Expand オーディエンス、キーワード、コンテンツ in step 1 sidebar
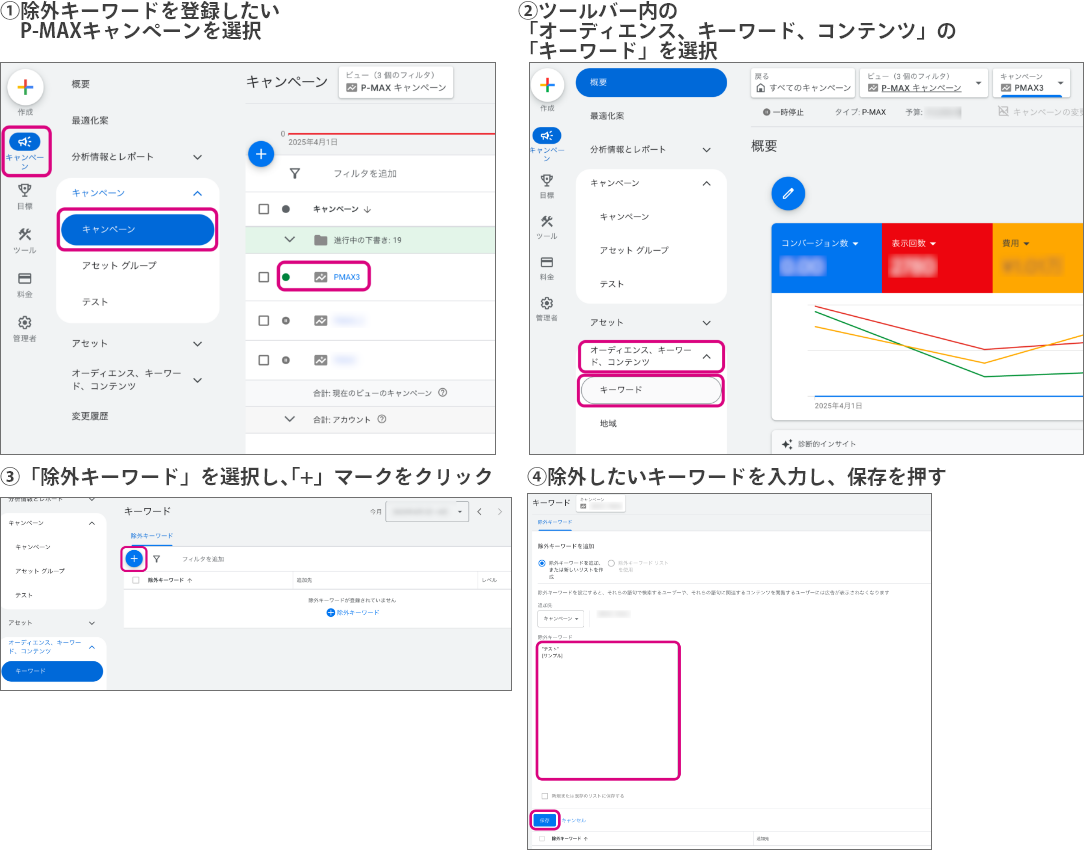This screenshot has width=1084, height=850. [x=197, y=380]
